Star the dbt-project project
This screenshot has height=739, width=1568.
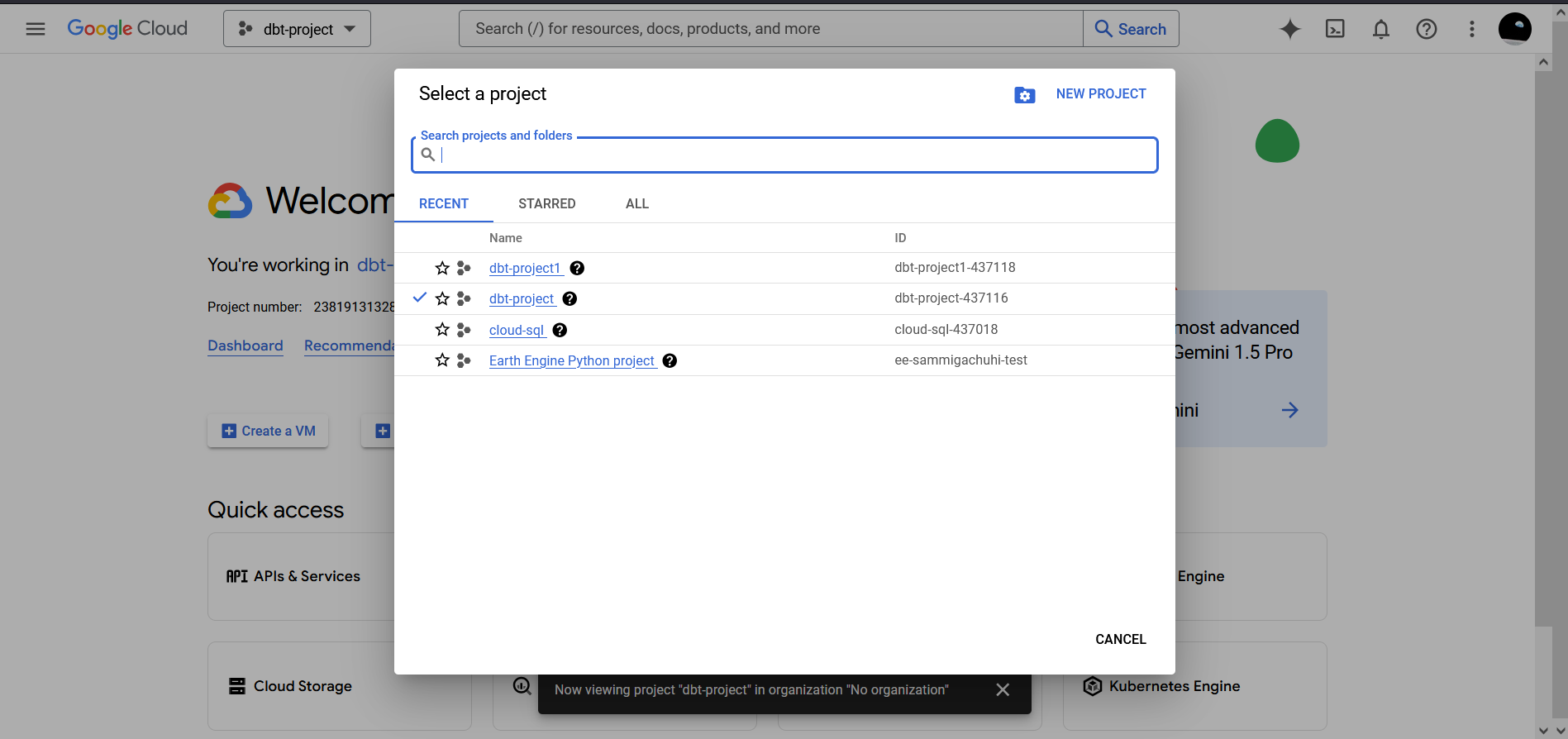pyautogui.click(x=442, y=298)
